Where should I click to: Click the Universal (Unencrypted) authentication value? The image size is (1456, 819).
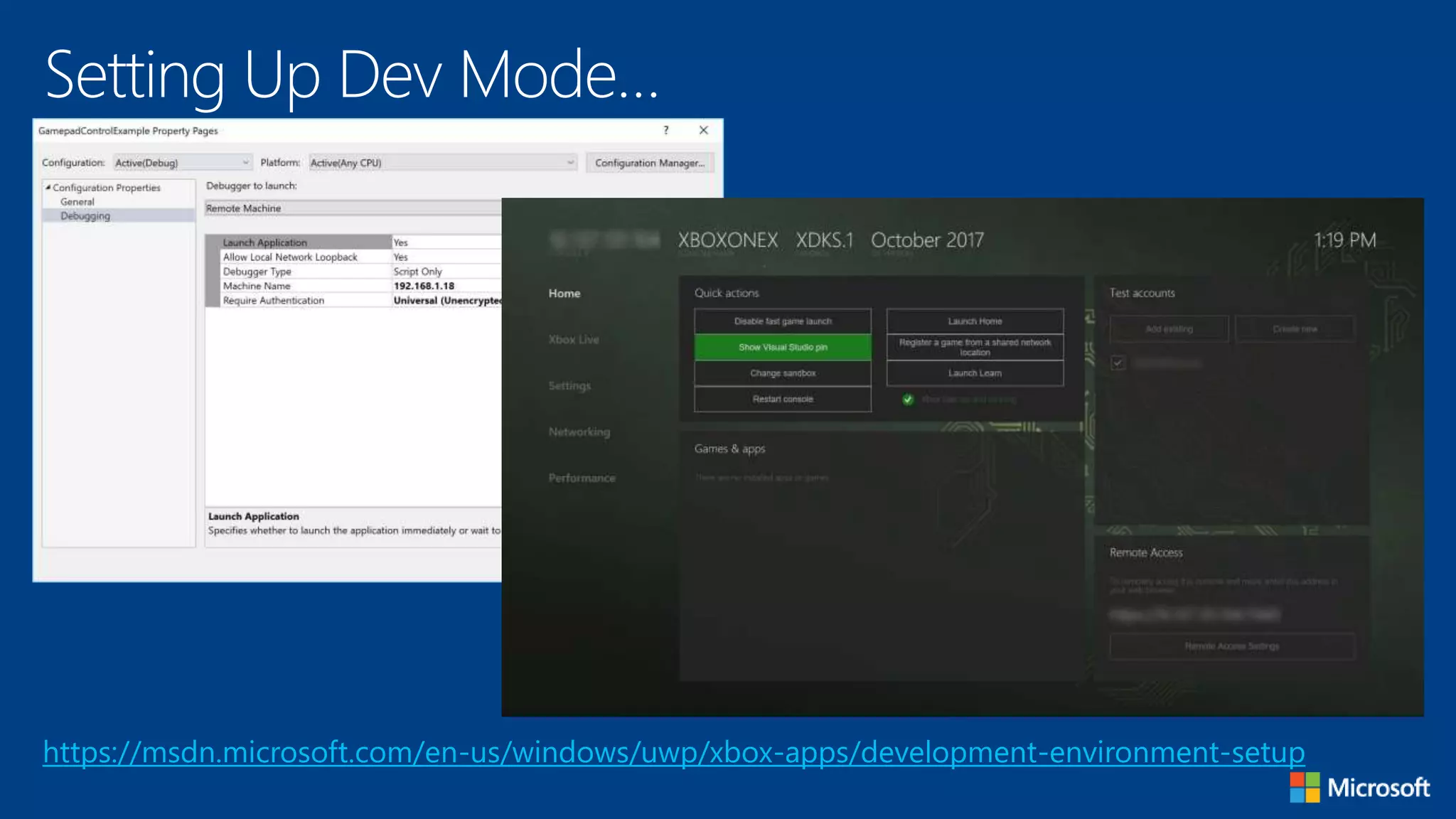[447, 301]
